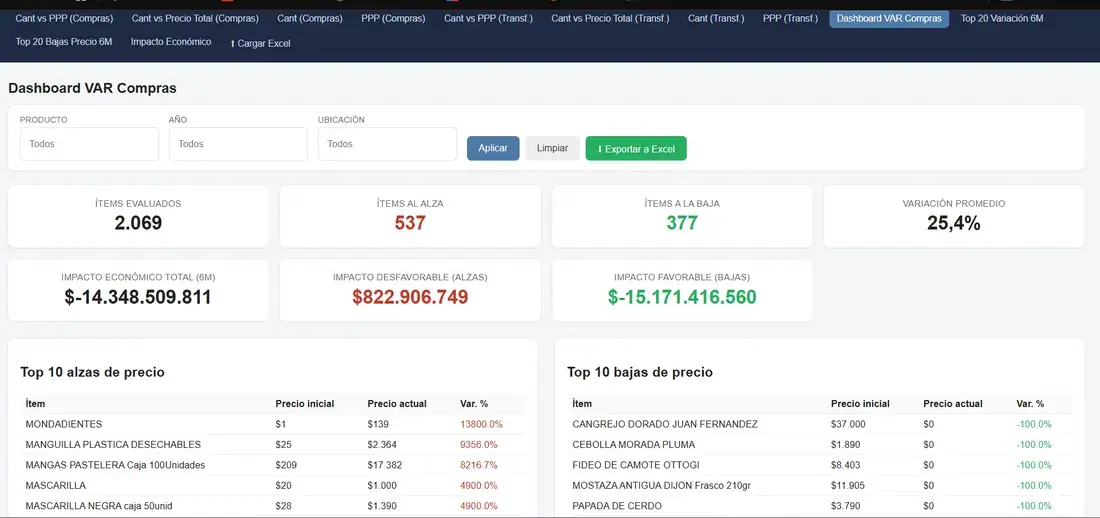Open Cant vs Precio Total (Transf.) tab
This screenshot has width=1100, height=518.
610,18
